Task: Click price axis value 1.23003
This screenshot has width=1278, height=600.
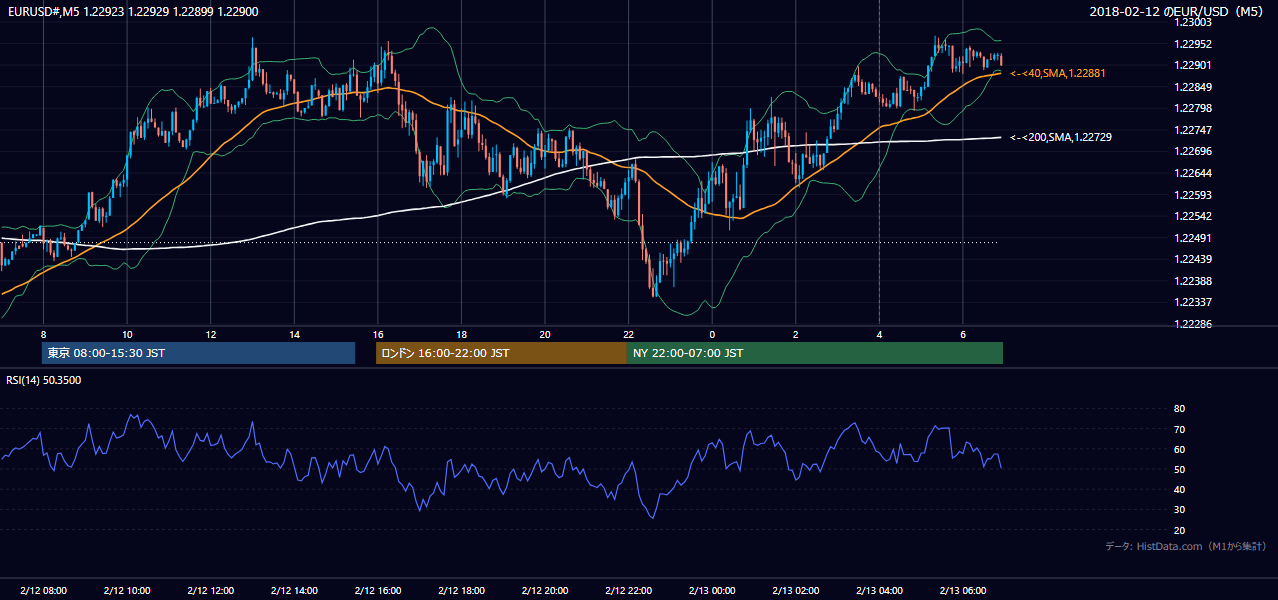Action: point(1192,23)
